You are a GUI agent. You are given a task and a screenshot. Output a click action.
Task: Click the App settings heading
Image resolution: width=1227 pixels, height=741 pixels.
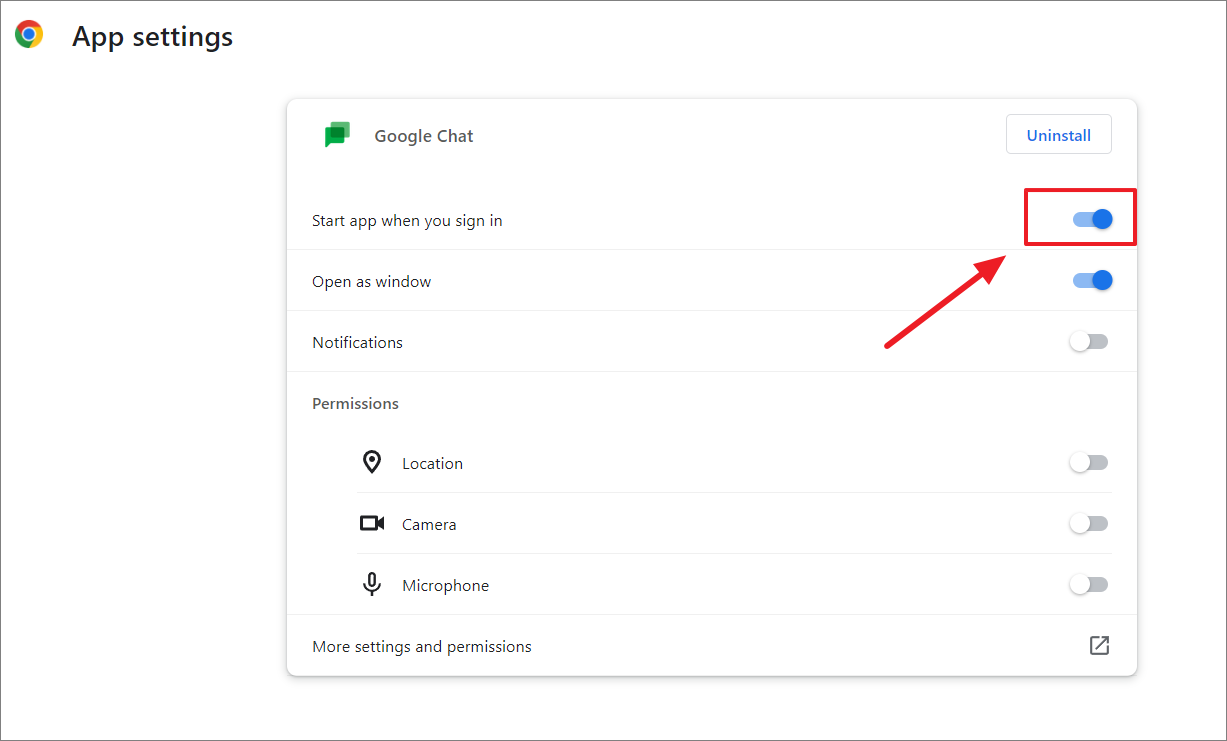click(152, 36)
